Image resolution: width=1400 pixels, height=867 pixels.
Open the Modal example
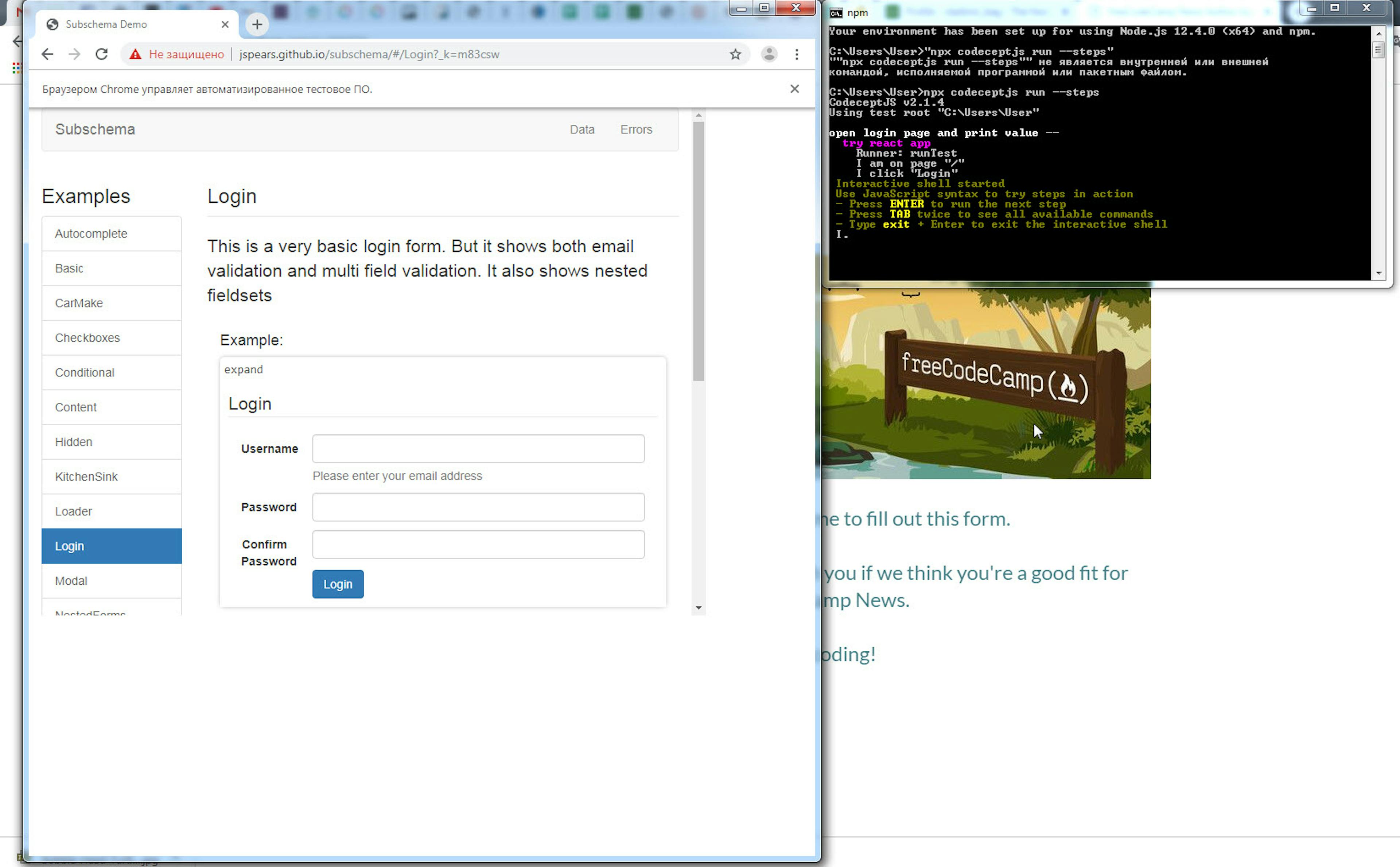[112, 581]
